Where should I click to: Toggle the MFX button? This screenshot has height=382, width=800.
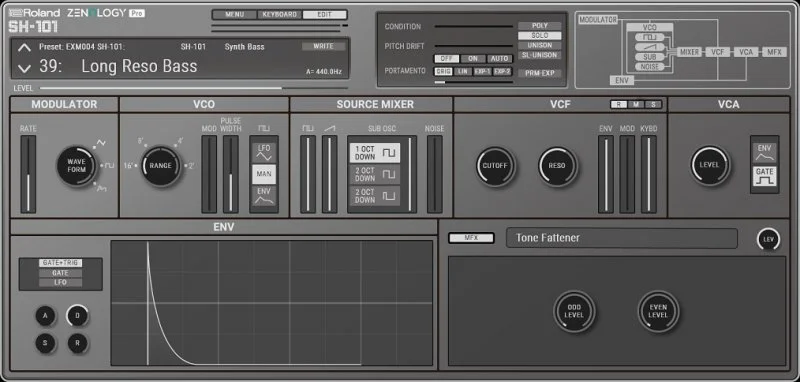coord(471,238)
